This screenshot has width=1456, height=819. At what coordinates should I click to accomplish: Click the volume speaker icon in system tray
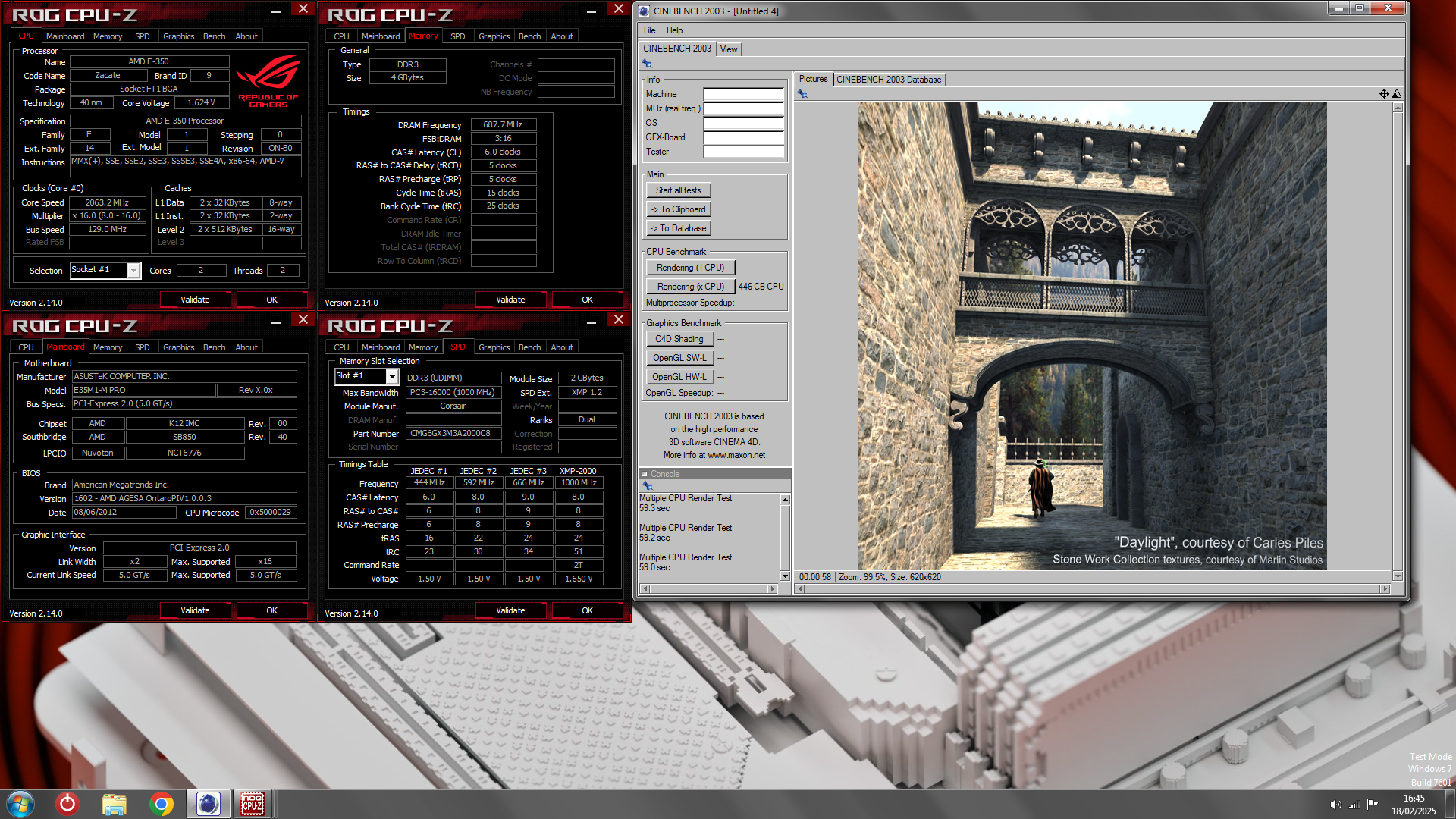point(1335,805)
